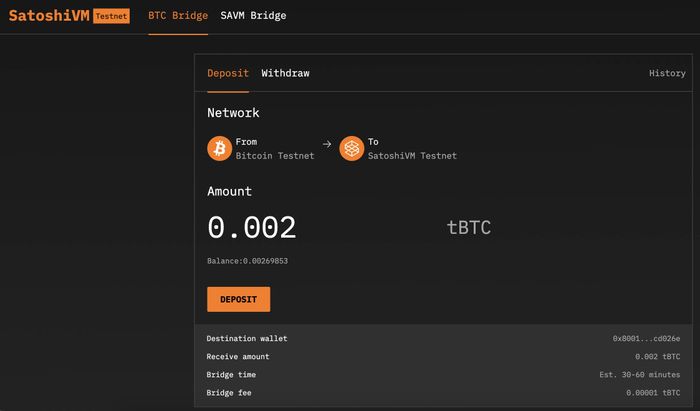Switch to the Withdraw tab
700x411 pixels.
[x=285, y=73]
